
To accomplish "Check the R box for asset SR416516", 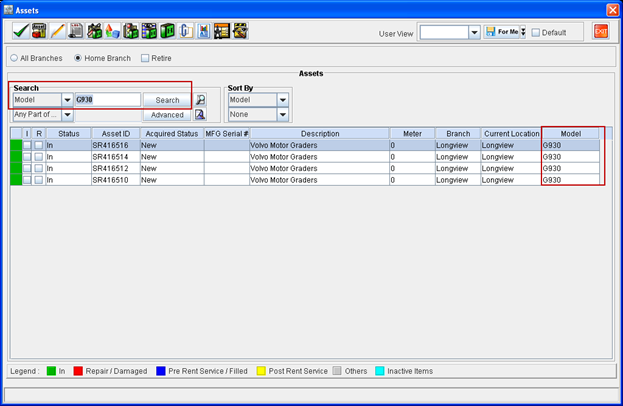I will (x=39, y=145).
